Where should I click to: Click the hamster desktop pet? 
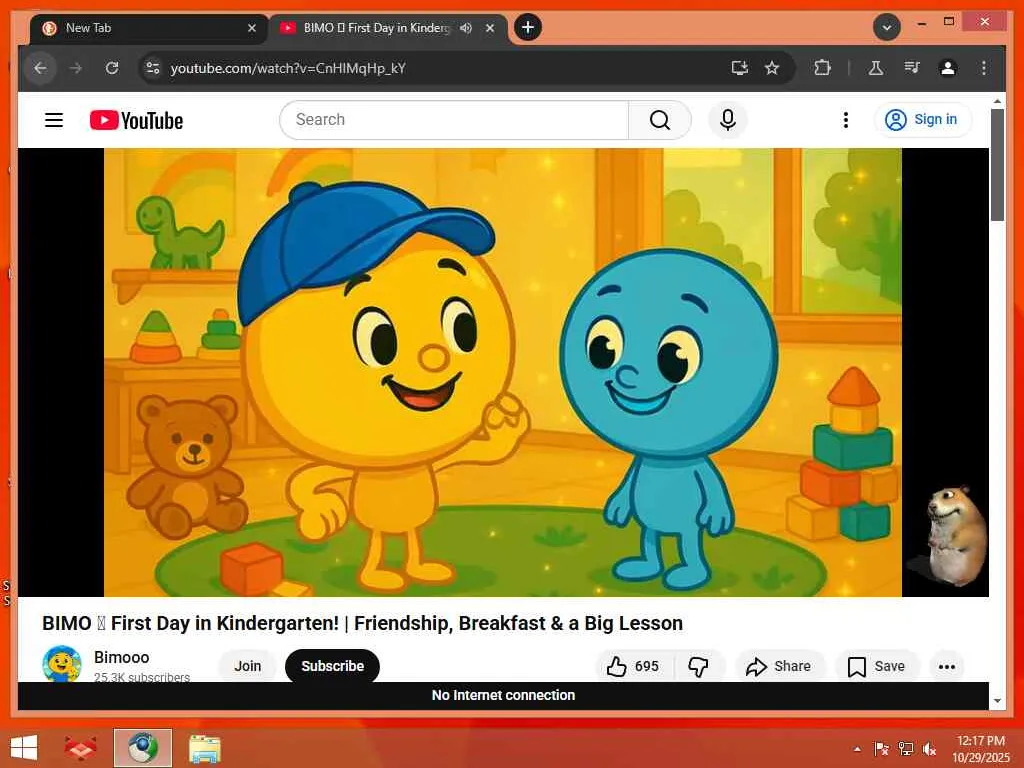click(955, 536)
